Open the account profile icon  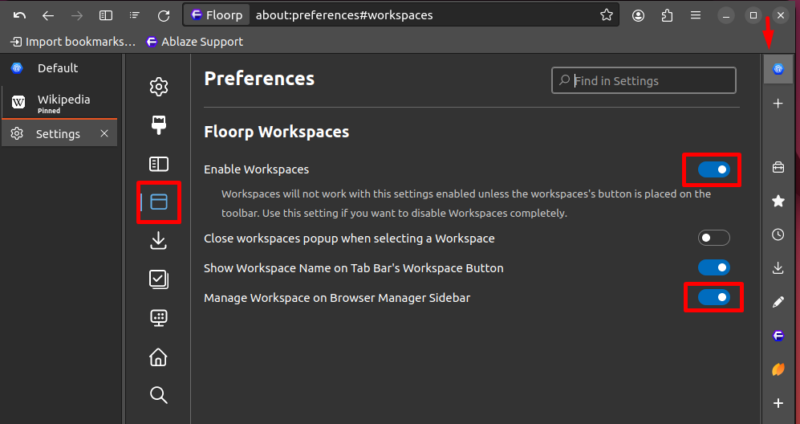[x=638, y=16]
